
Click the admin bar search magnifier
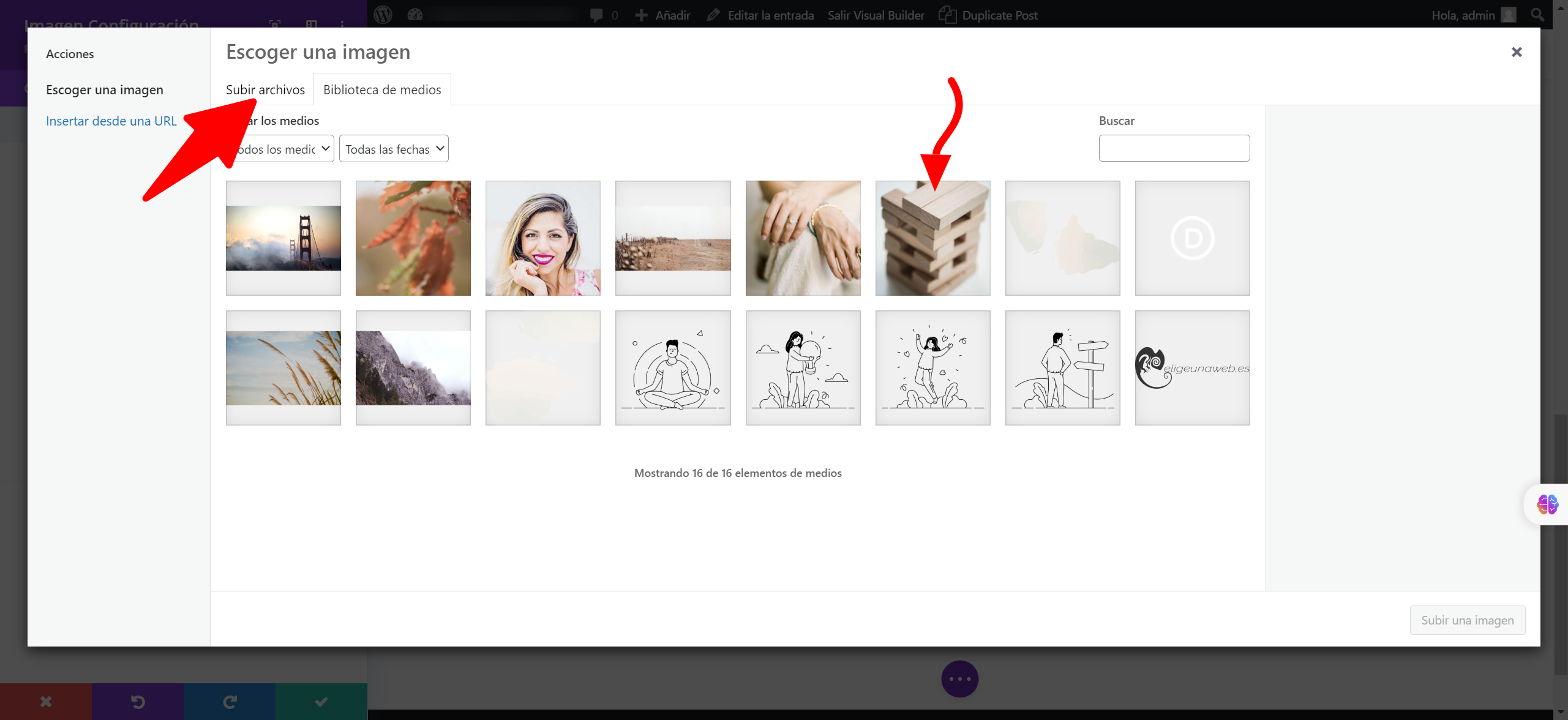click(1537, 15)
